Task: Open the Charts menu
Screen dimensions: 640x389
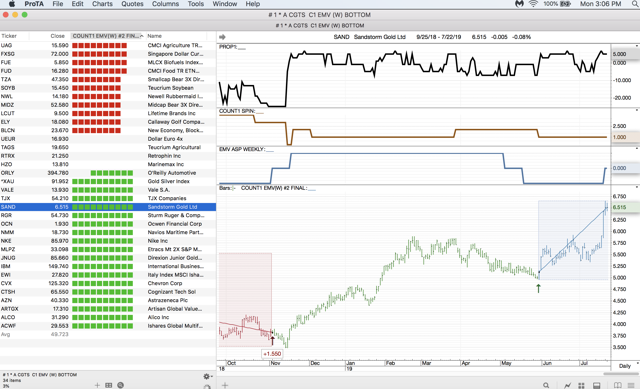Action: (x=102, y=4)
